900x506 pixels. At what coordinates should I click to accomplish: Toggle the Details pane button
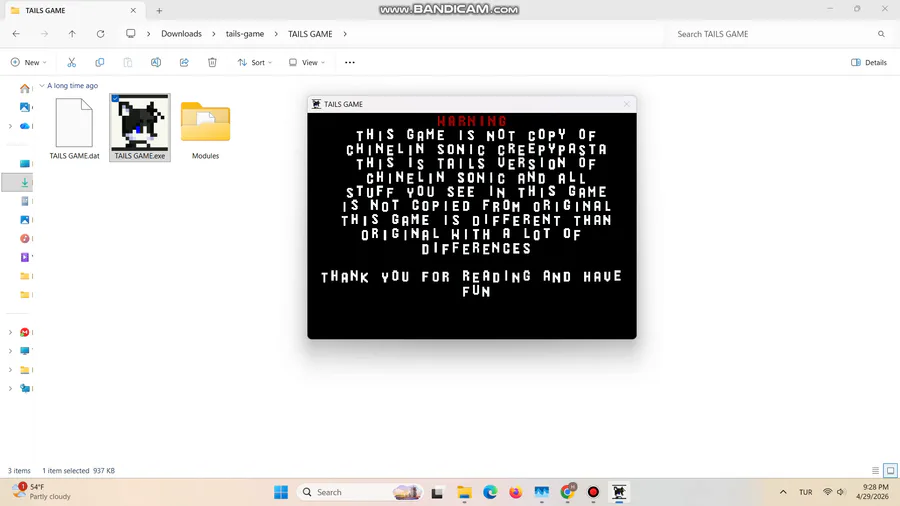click(869, 63)
